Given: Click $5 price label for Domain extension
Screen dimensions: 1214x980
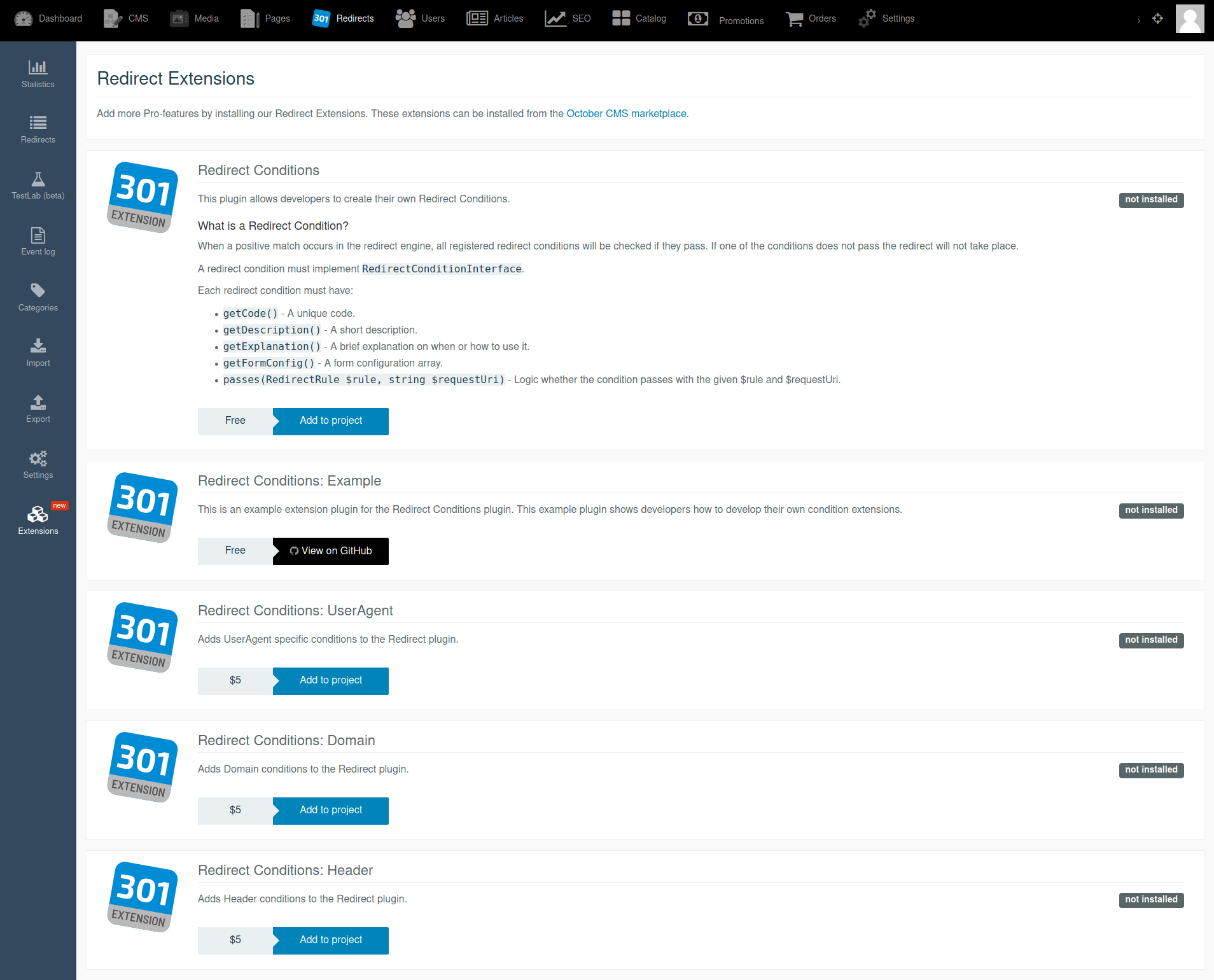Looking at the screenshot, I should tap(235, 810).
